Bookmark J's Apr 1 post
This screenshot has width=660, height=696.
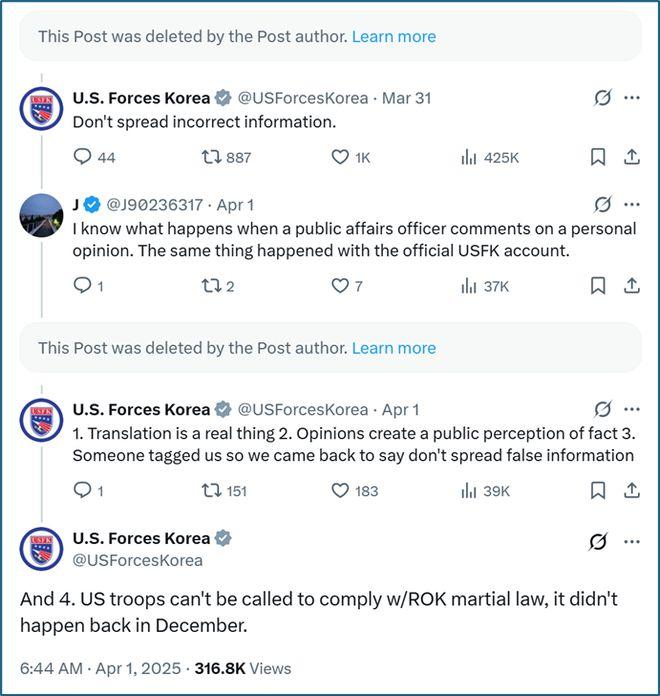point(597,286)
